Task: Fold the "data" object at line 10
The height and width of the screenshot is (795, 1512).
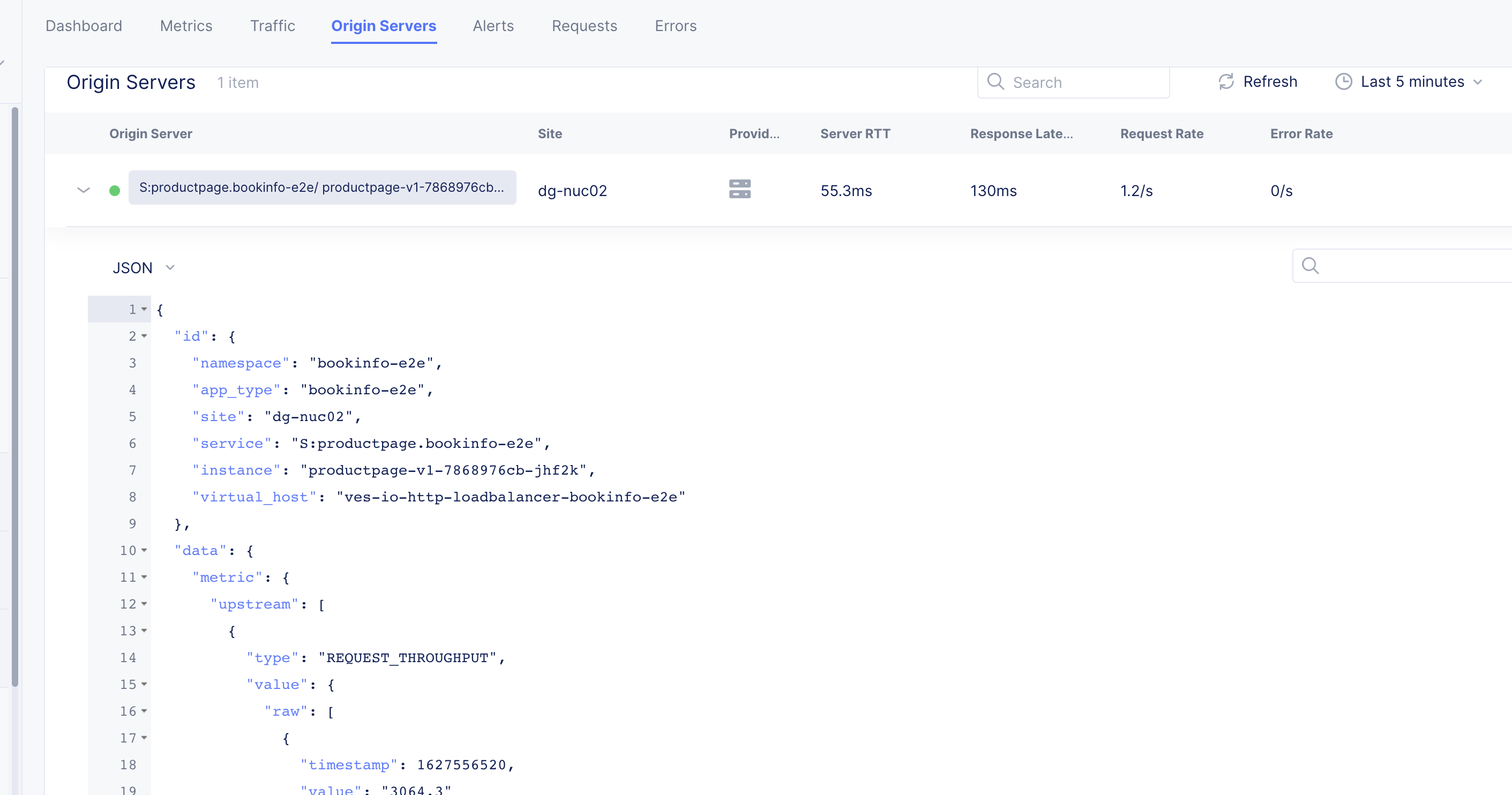Action: point(144,550)
